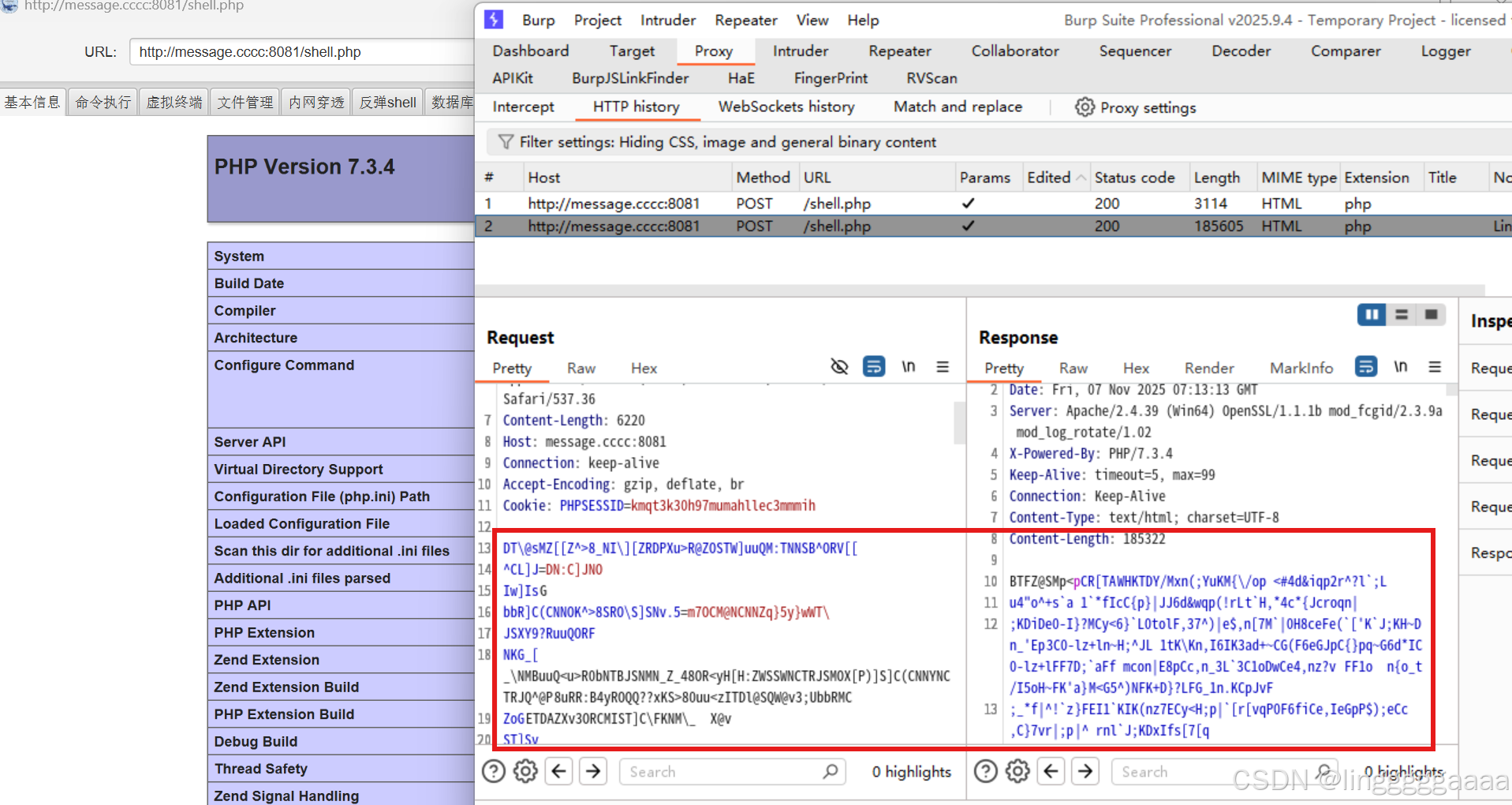Select combined single-pane layout view icon
This screenshot has width=1512, height=805.
click(1431, 315)
